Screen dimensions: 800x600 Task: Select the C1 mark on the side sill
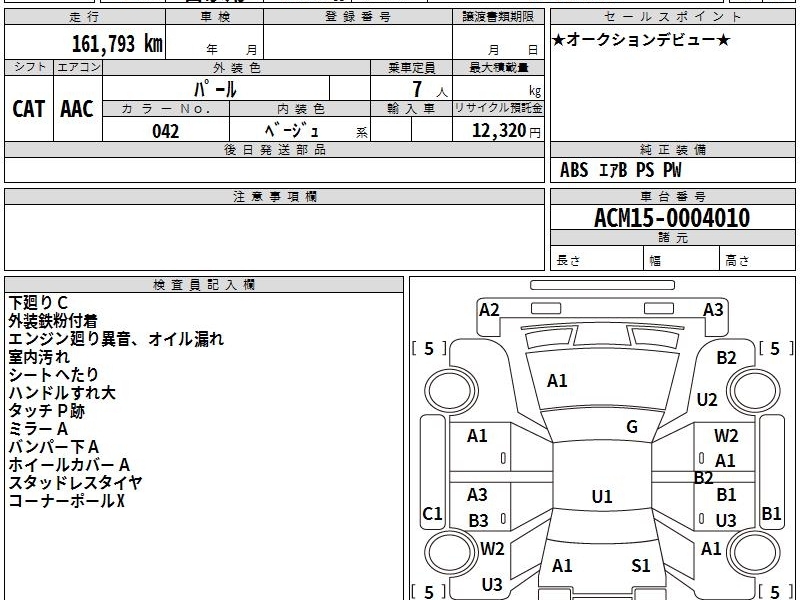click(x=432, y=514)
